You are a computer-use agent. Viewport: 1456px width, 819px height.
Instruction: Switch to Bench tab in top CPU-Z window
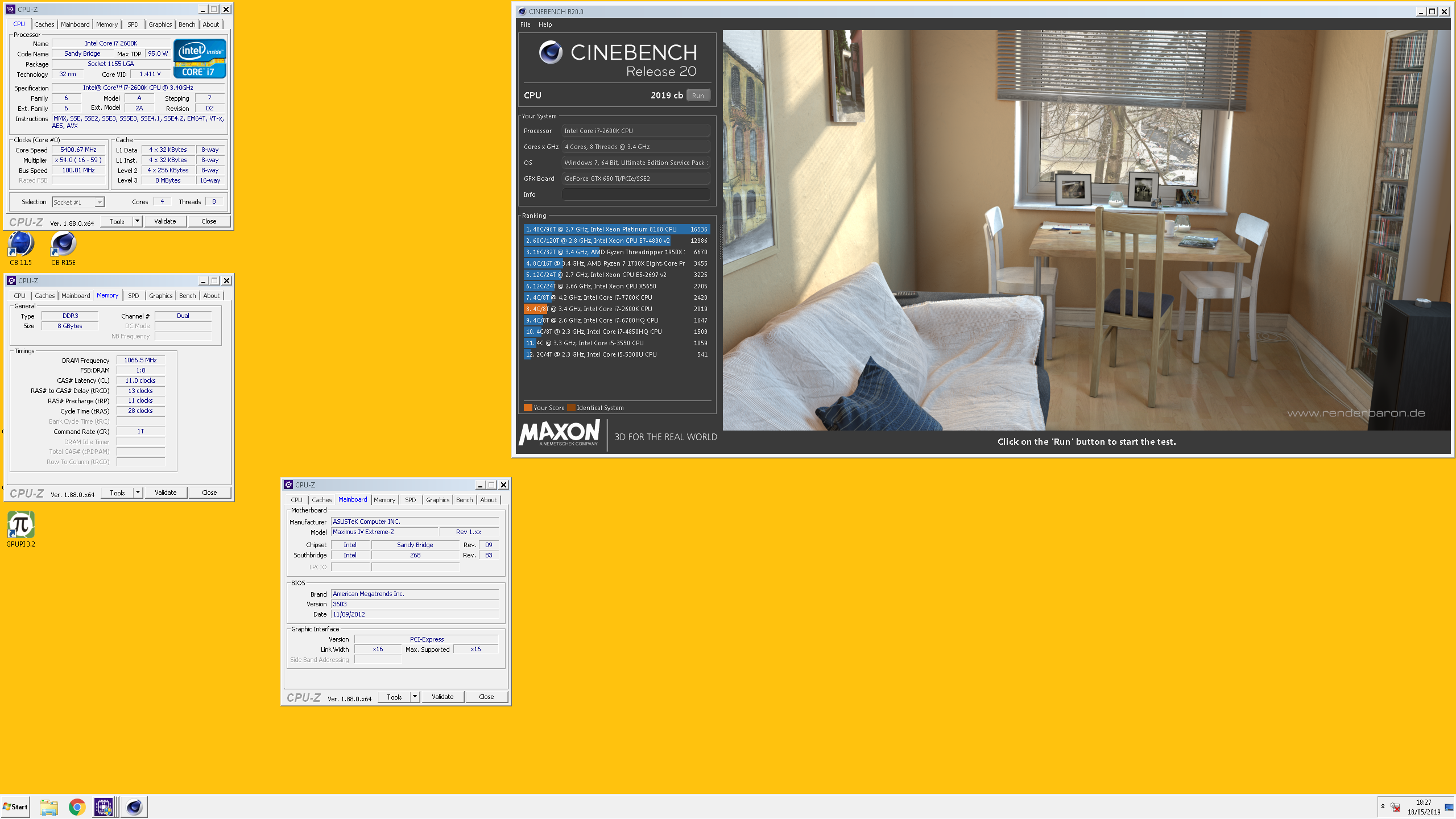click(x=187, y=24)
